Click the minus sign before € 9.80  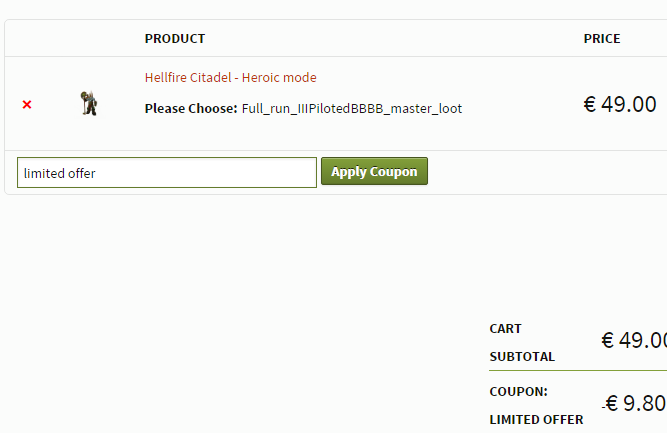pos(603,407)
